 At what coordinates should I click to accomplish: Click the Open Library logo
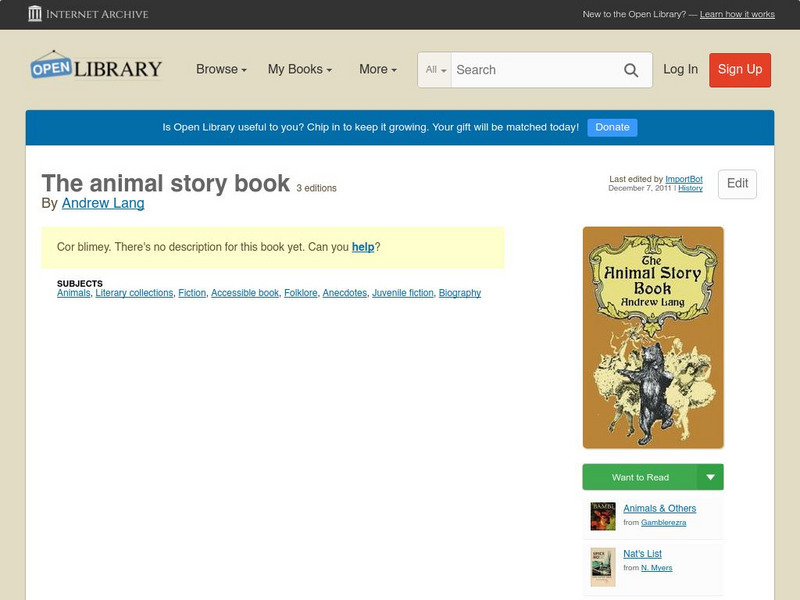pos(96,66)
